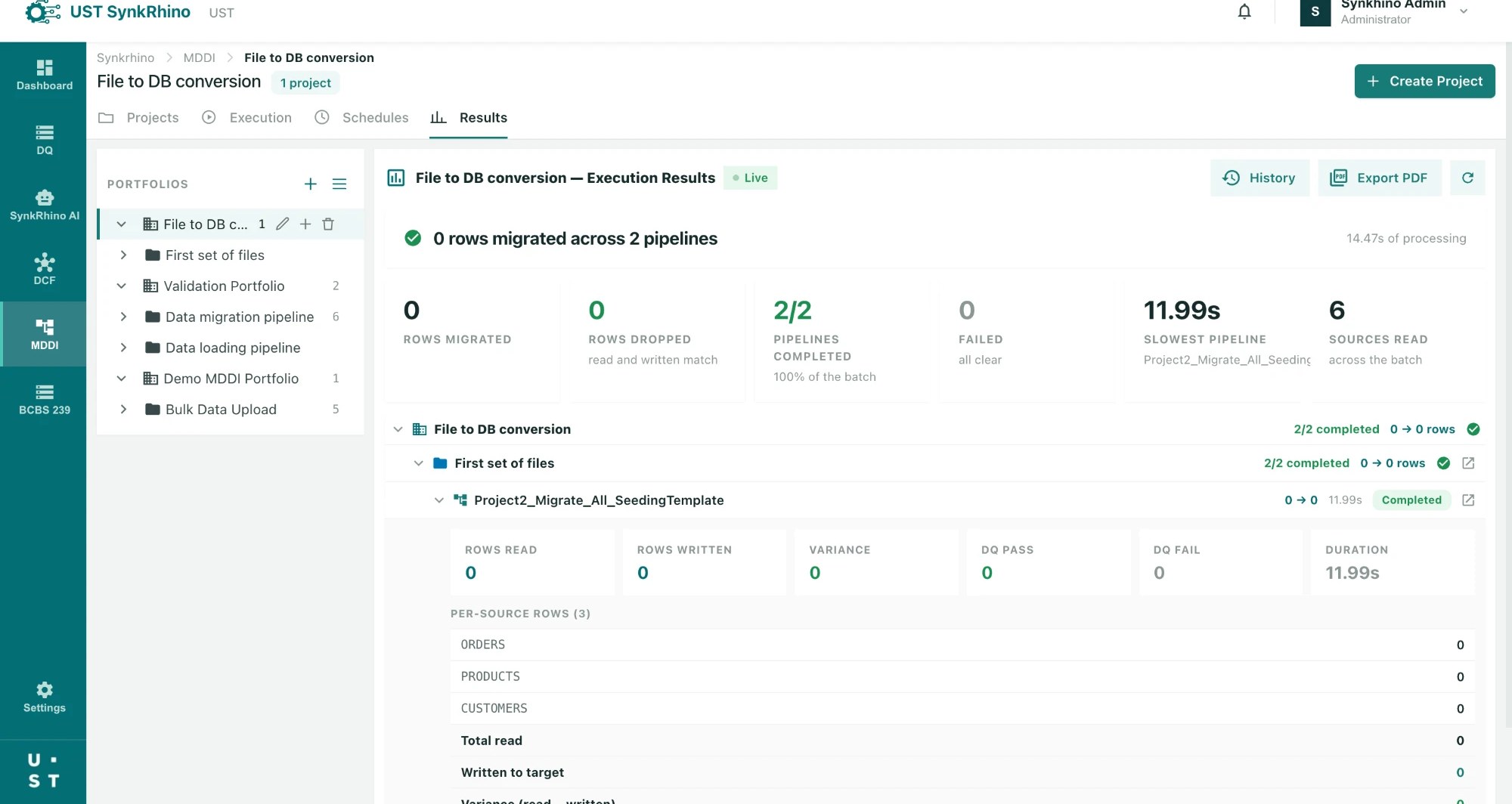Open the user account dropdown arrow
The image size is (1512, 804).
tap(1464, 11)
